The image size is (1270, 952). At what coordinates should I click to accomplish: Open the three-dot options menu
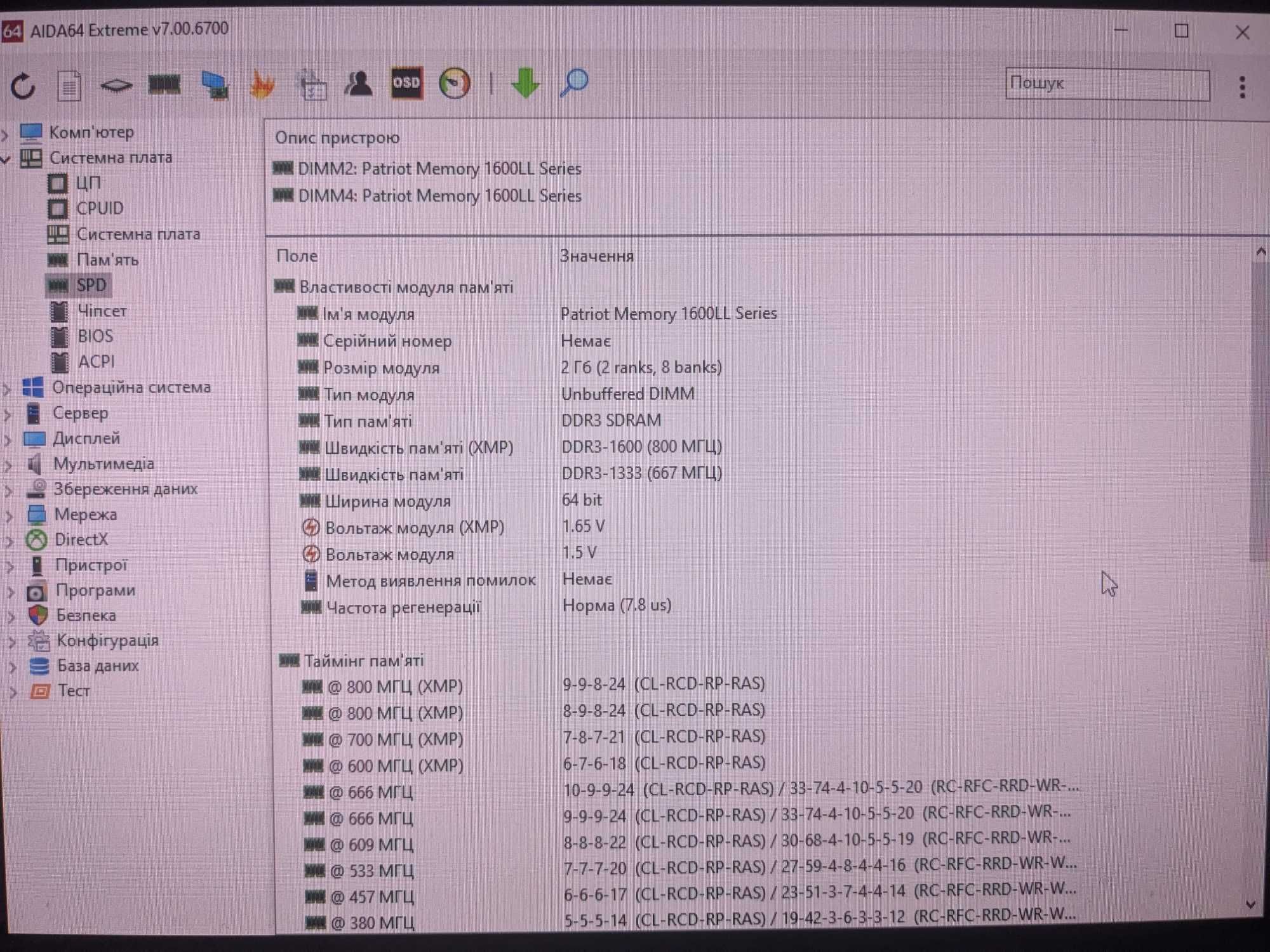pyautogui.click(x=1242, y=87)
